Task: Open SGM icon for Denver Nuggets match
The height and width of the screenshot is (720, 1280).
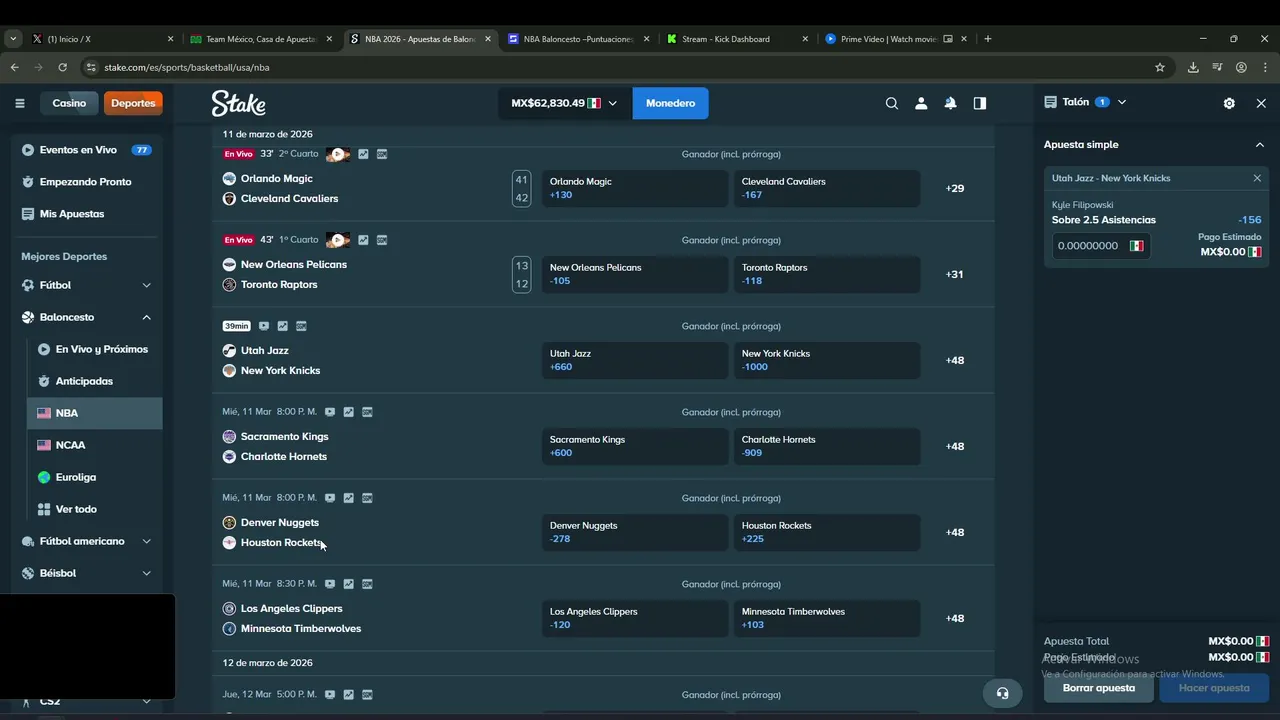Action: tap(367, 498)
